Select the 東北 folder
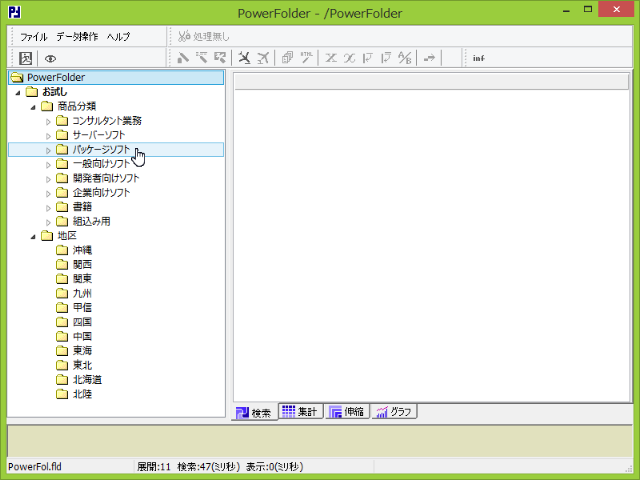 coord(82,365)
